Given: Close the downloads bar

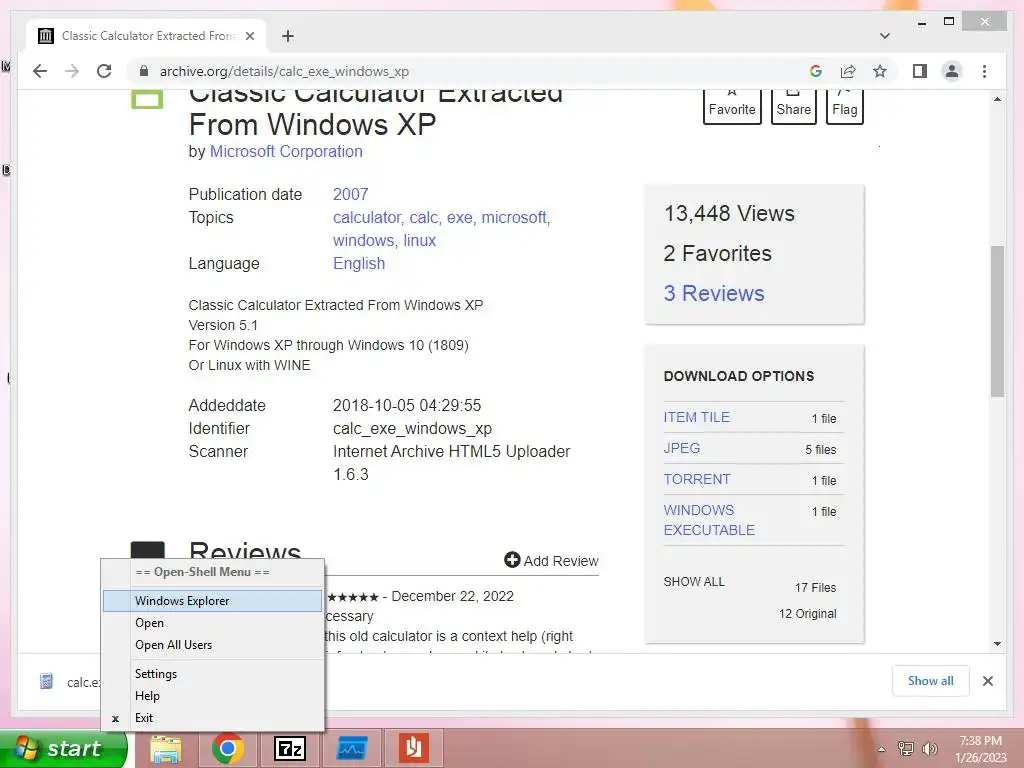Looking at the screenshot, I should [x=987, y=681].
